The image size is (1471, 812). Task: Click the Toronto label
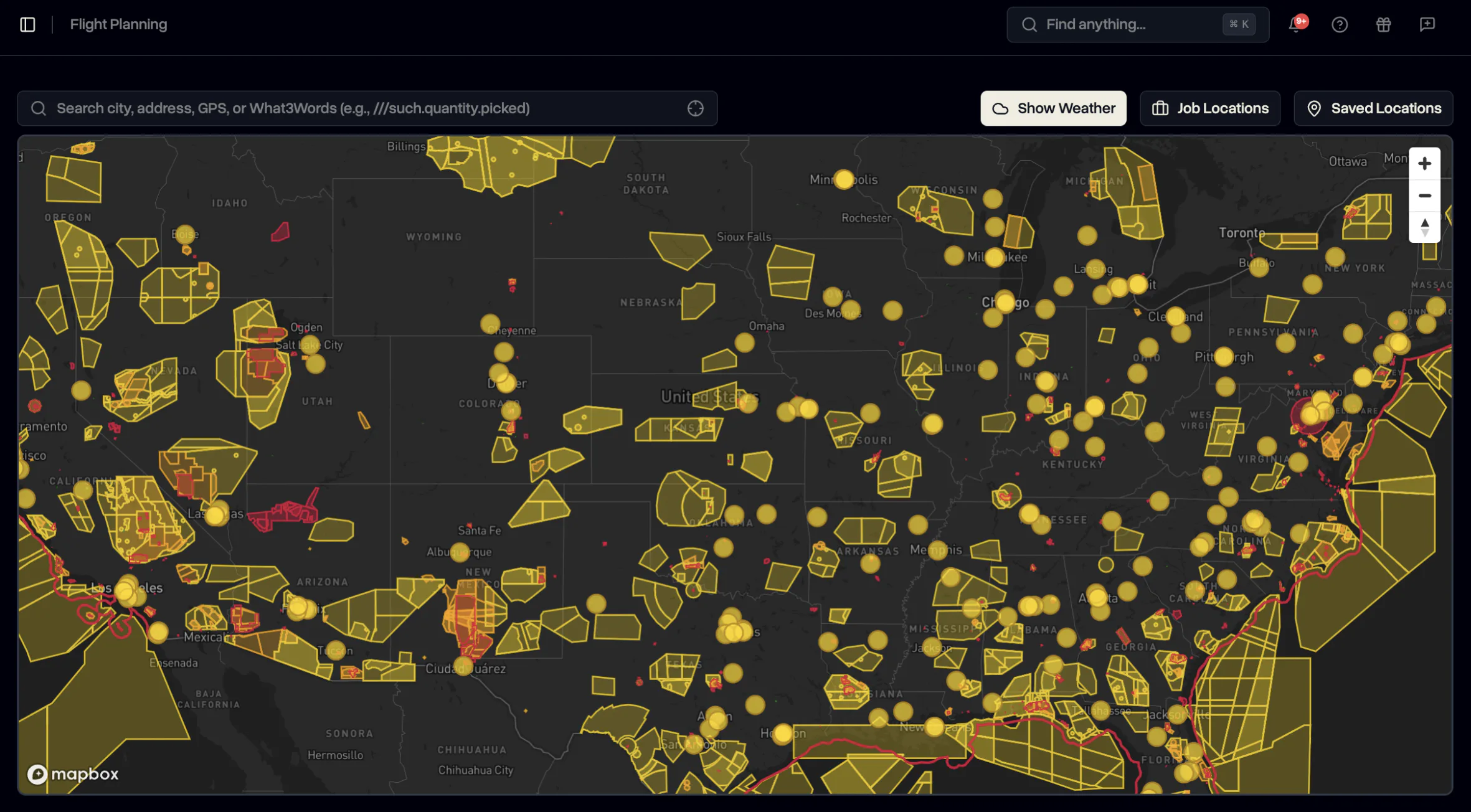coord(1242,233)
